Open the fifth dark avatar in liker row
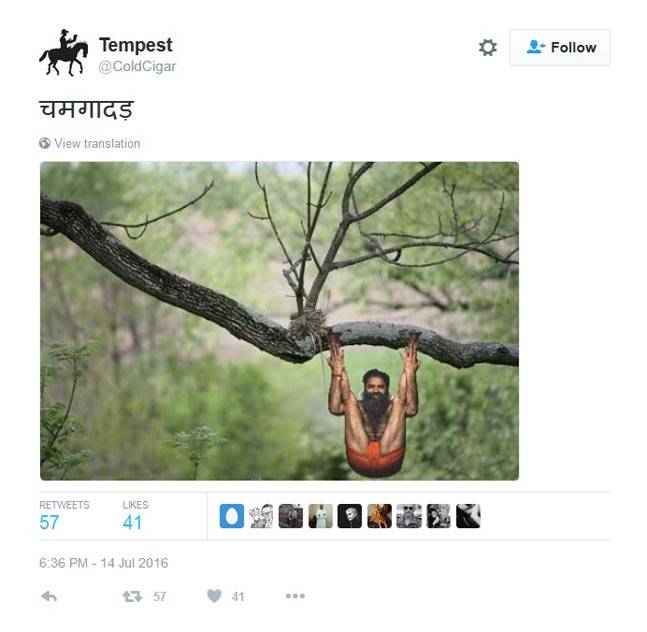647x632 pixels. point(350,516)
